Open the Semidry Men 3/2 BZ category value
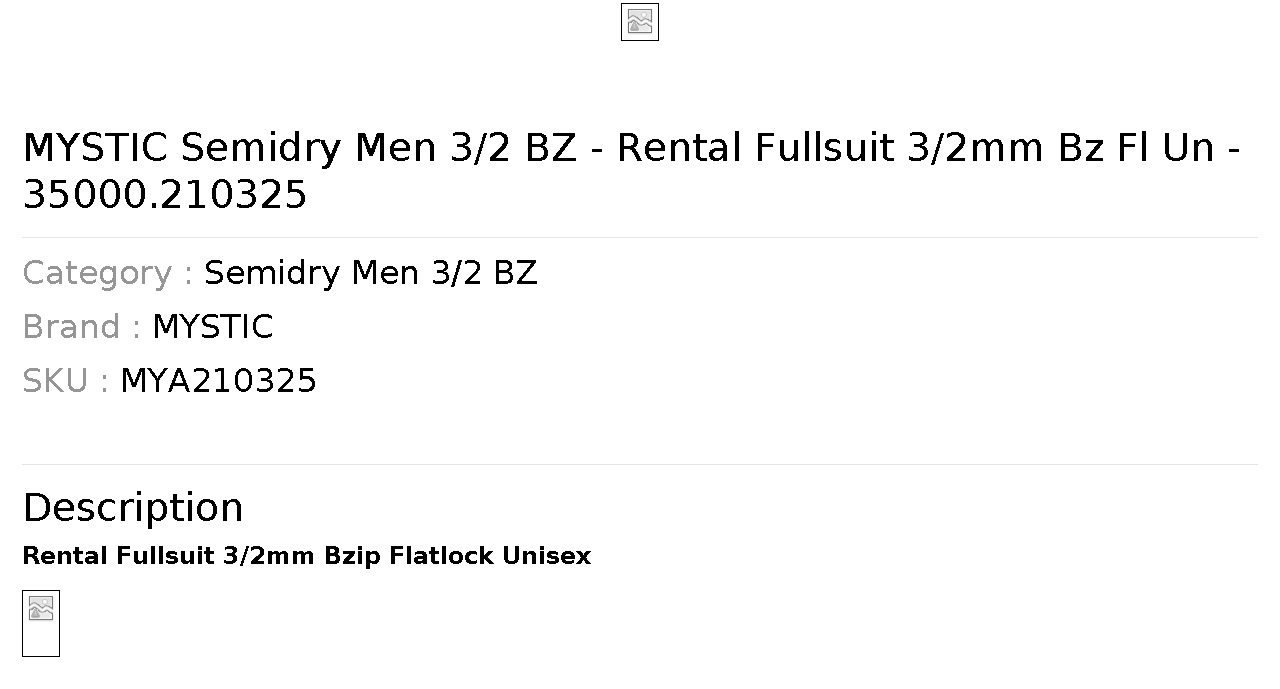Image resolution: width=1280 pixels, height=689 pixels. coord(371,273)
